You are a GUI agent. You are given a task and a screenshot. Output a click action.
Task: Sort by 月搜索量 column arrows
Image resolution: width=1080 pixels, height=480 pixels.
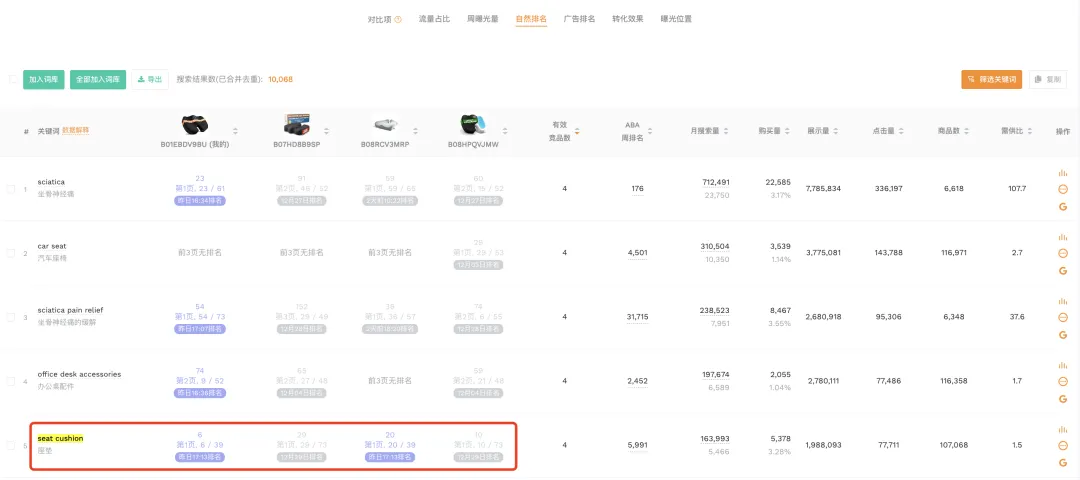[x=726, y=131]
